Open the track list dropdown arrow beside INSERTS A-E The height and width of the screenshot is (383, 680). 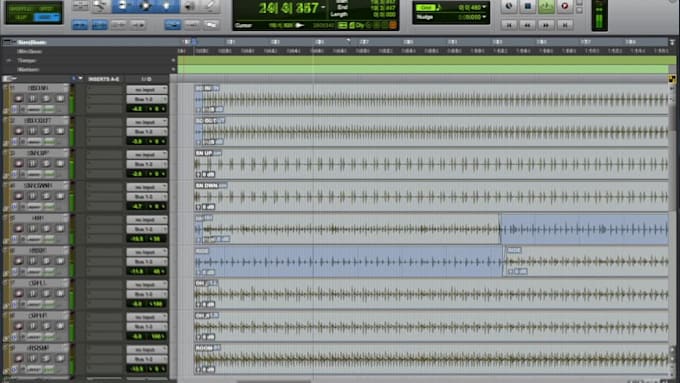81,79
